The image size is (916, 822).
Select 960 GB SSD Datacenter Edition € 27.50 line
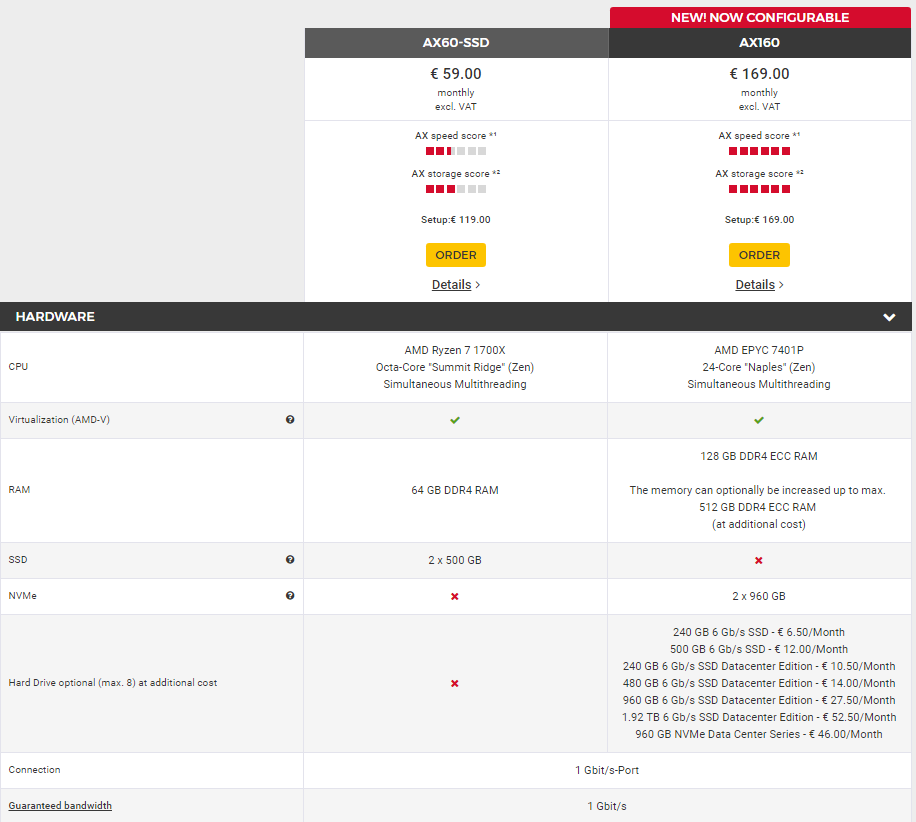click(759, 700)
